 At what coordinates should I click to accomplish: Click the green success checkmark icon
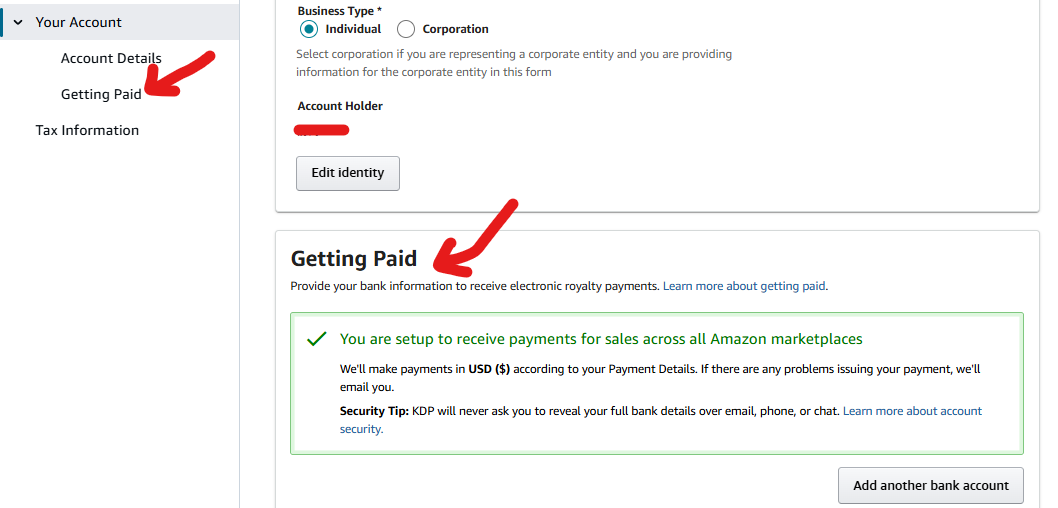[317, 339]
